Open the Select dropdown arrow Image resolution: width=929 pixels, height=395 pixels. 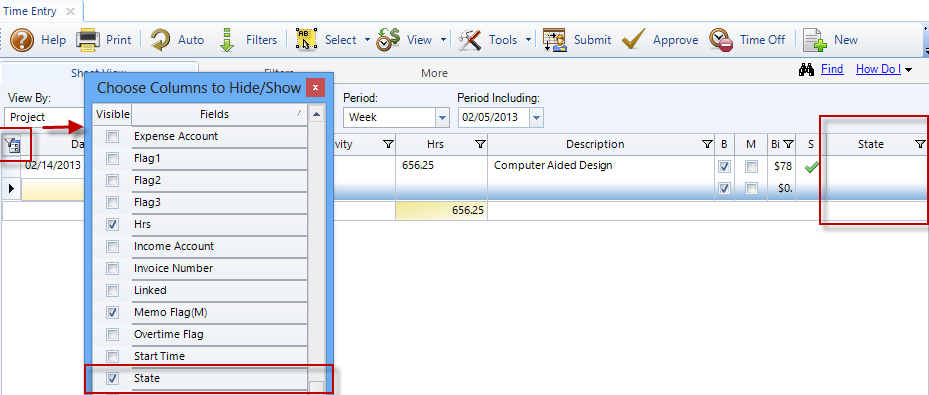(x=367, y=40)
